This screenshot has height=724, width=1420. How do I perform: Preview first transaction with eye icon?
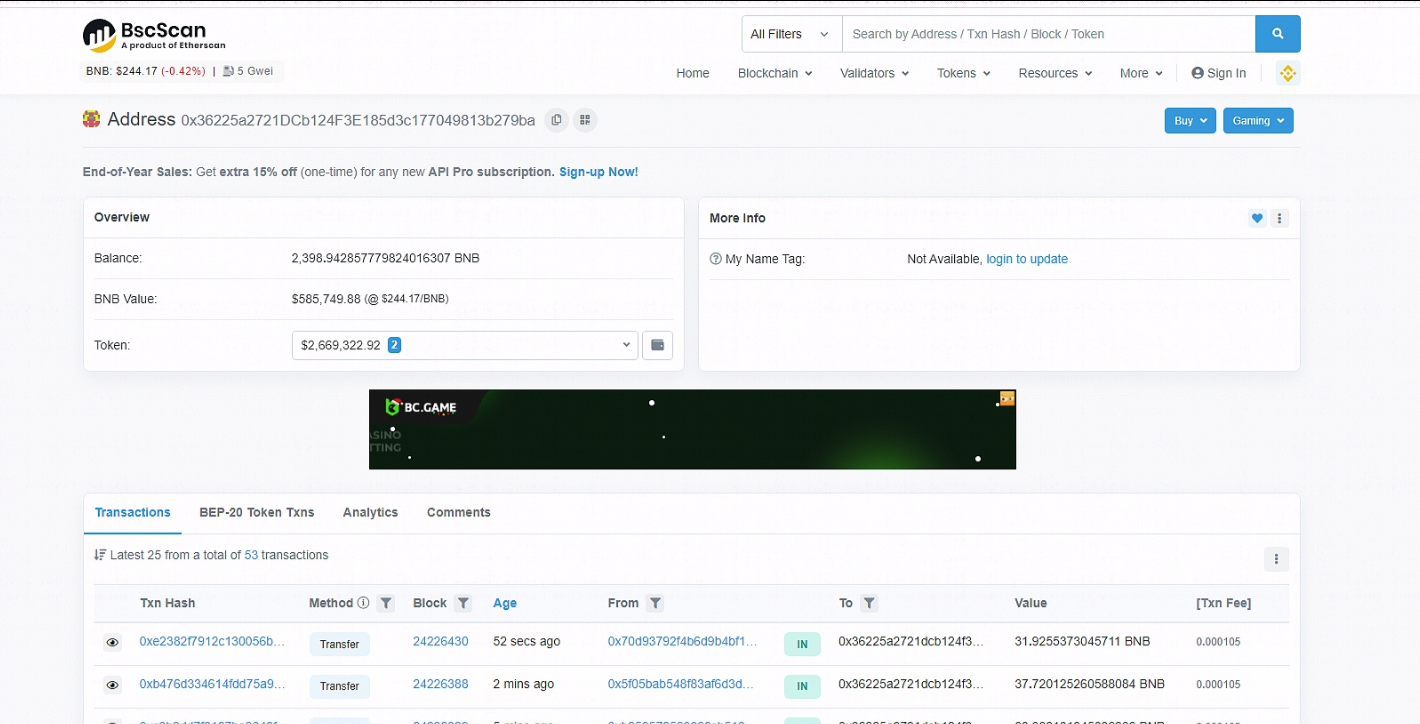pos(113,643)
